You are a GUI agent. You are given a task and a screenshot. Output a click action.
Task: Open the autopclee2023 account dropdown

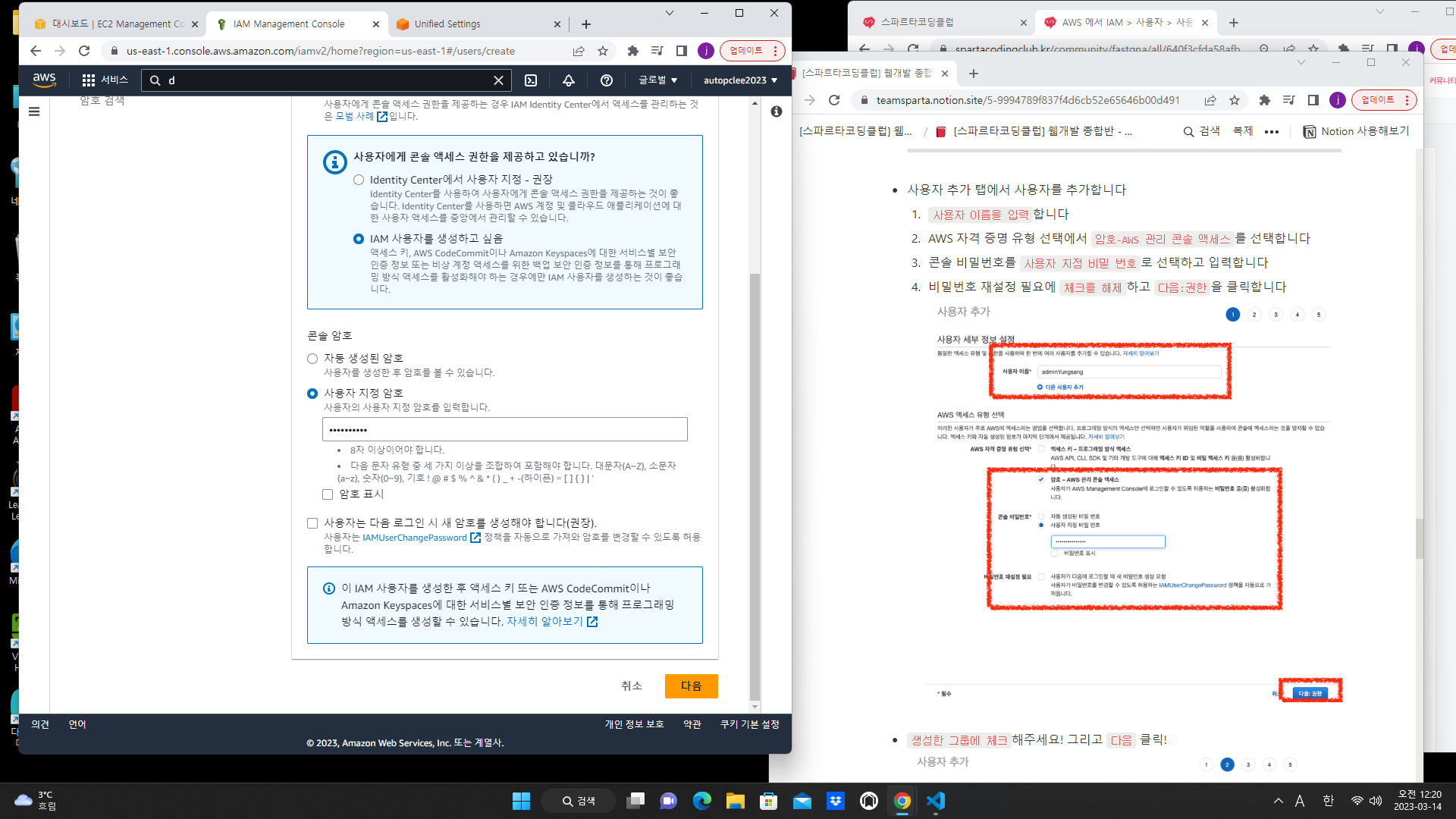[x=740, y=80]
